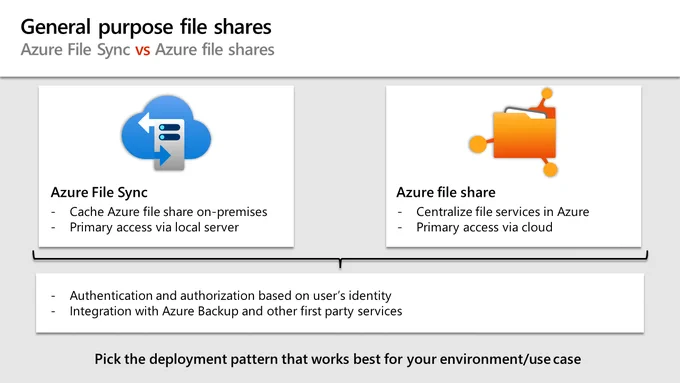Click the Azure File Sync cloud icon
680x383 pixels.
(x=166, y=133)
